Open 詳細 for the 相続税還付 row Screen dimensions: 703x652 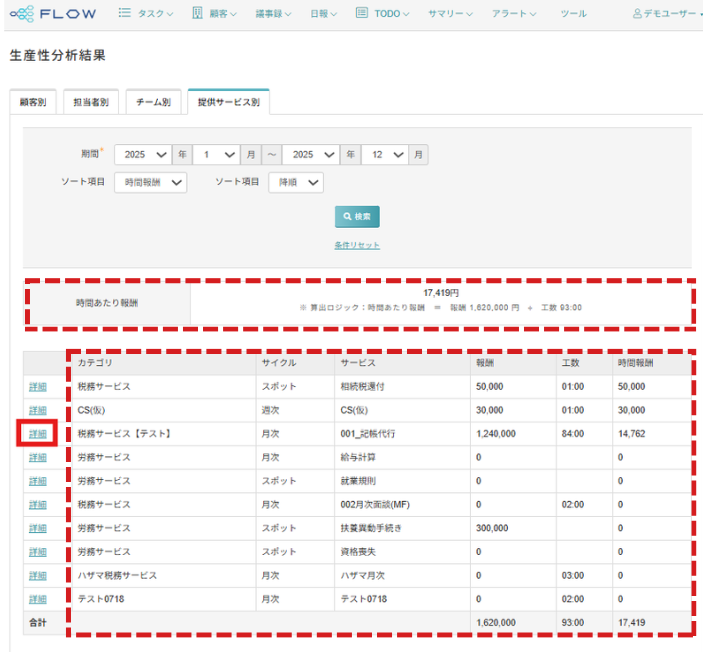(x=38, y=387)
